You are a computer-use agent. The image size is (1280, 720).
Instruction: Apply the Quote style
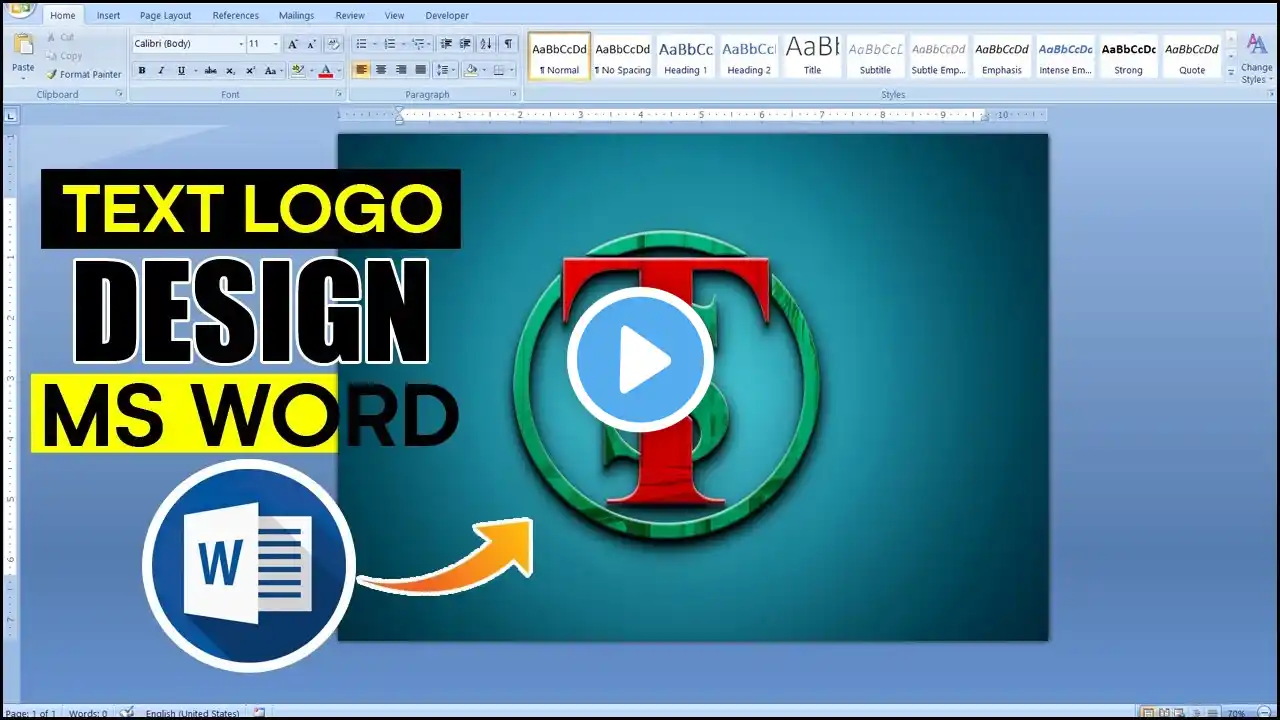1191,56
